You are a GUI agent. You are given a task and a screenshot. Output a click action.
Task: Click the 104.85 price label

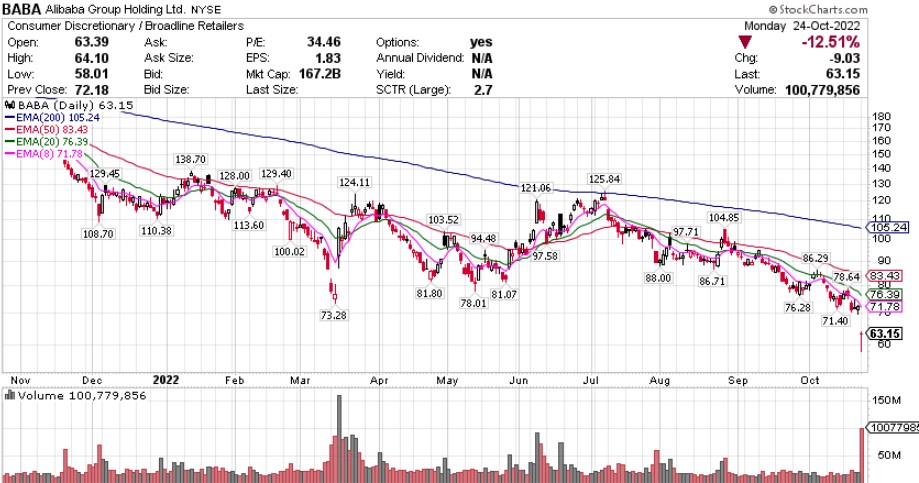724,218
